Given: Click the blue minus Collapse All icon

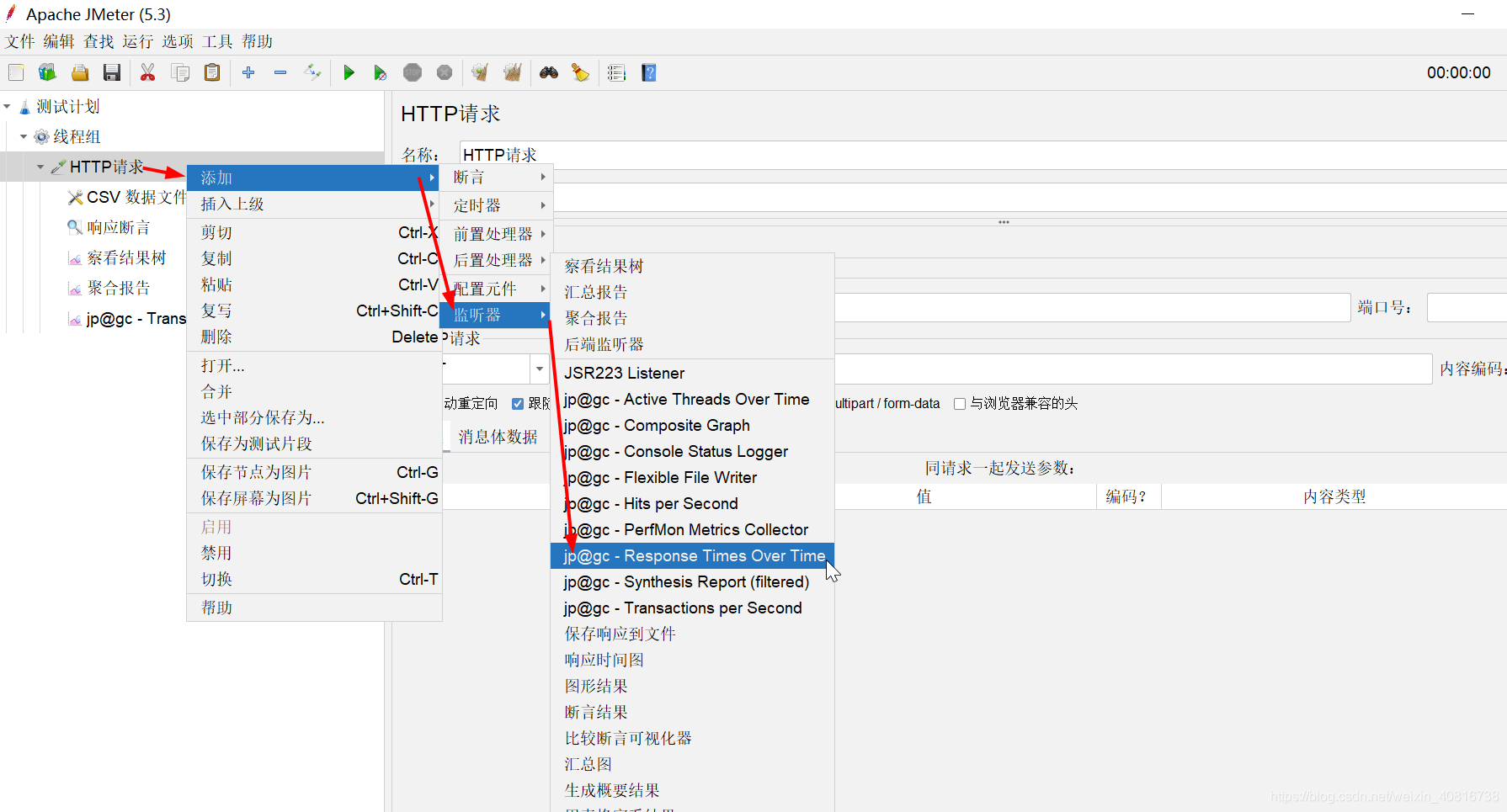Looking at the screenshot, I should coord(280,73).
